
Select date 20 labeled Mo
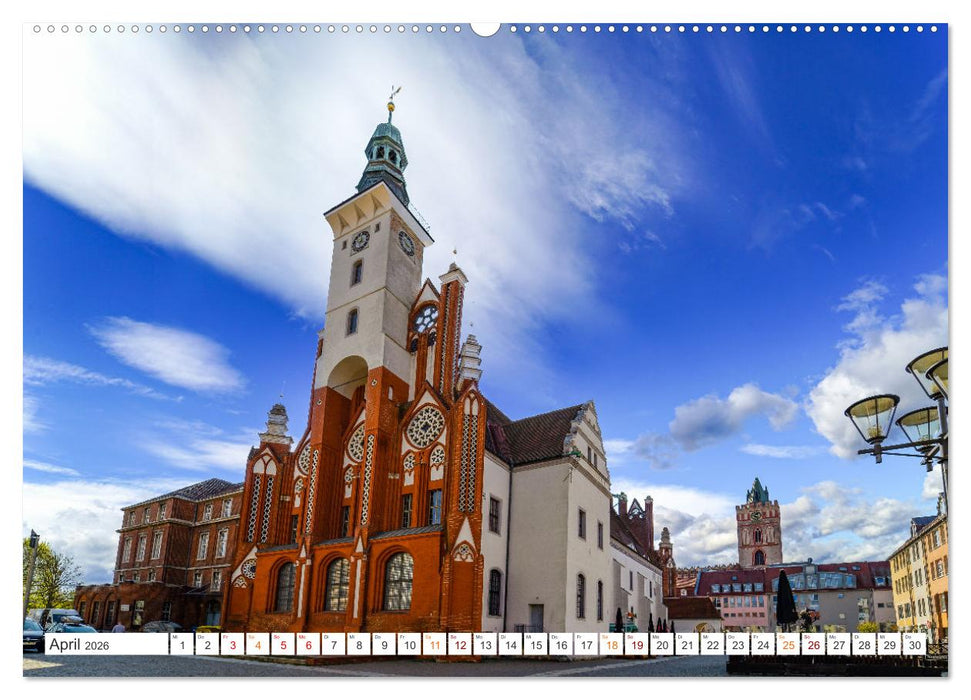point(662,644)
